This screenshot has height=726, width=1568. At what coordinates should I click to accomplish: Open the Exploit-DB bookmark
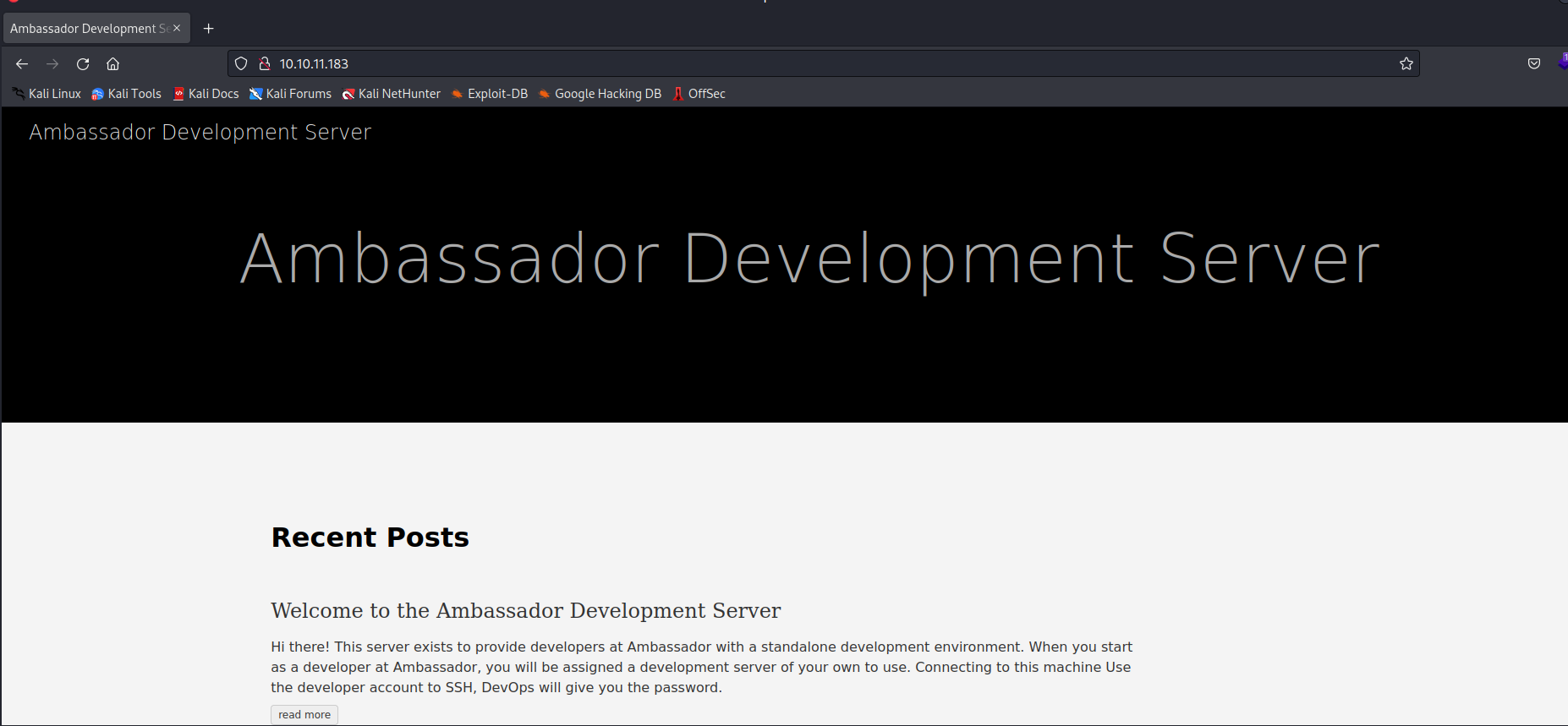tap(489, 94)
